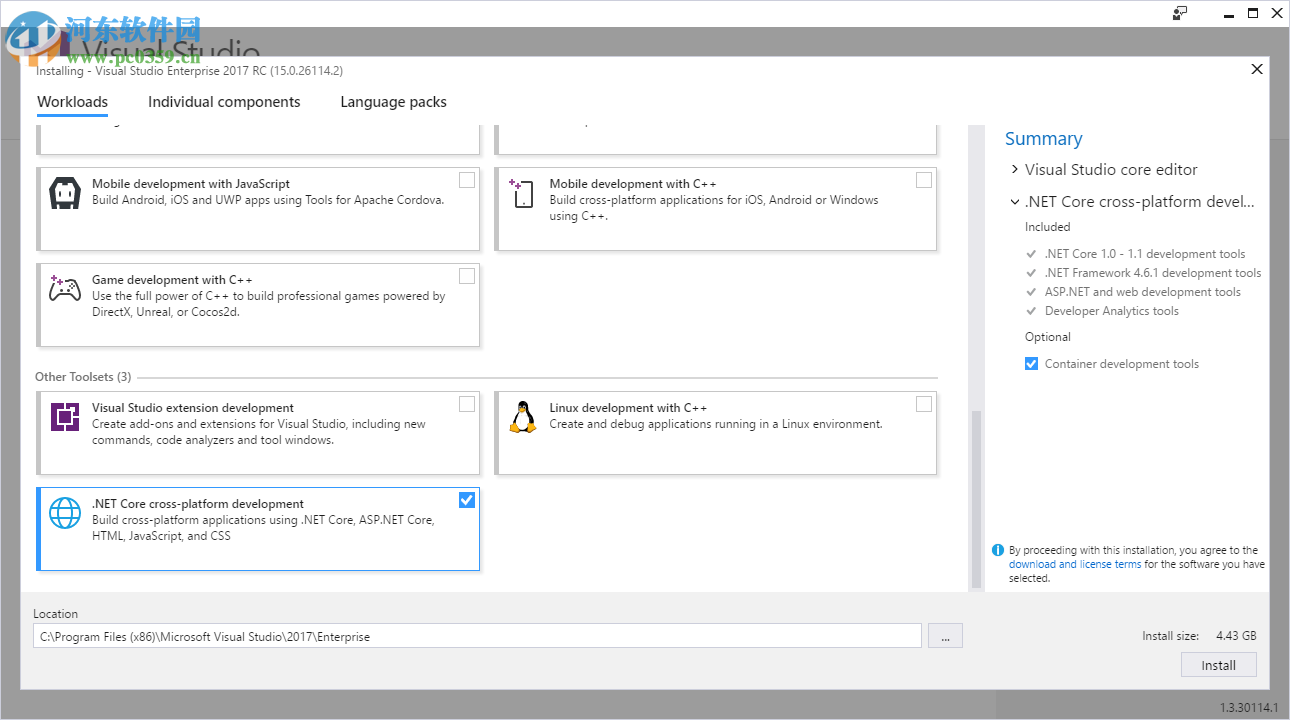Click the game controller icon for C++ games
The image size is (1290, 720).
tap(65, 289)
